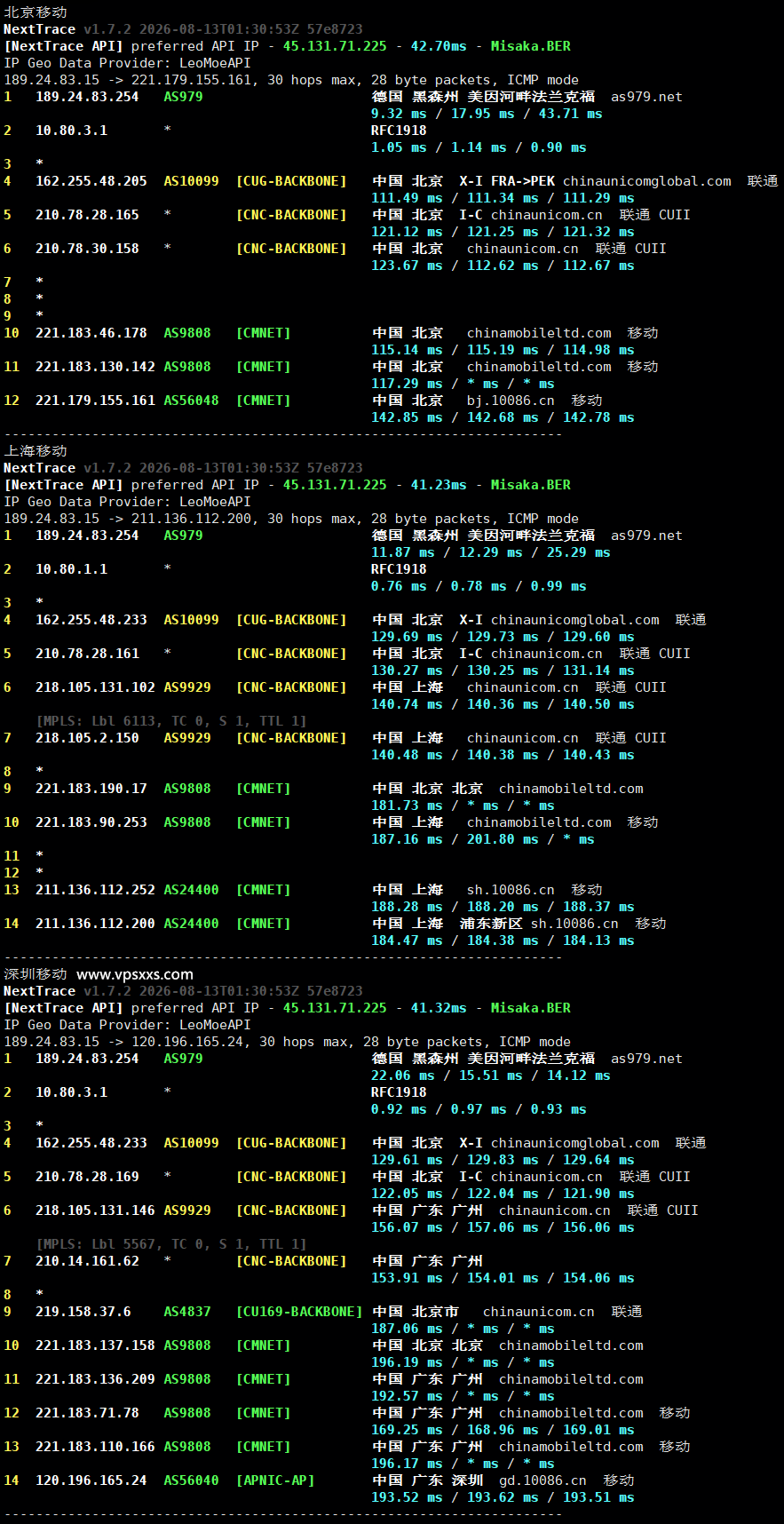Click the [APNIC-AP] network tag
This screenshot has height=1524, width=784.
point(275,1480)
